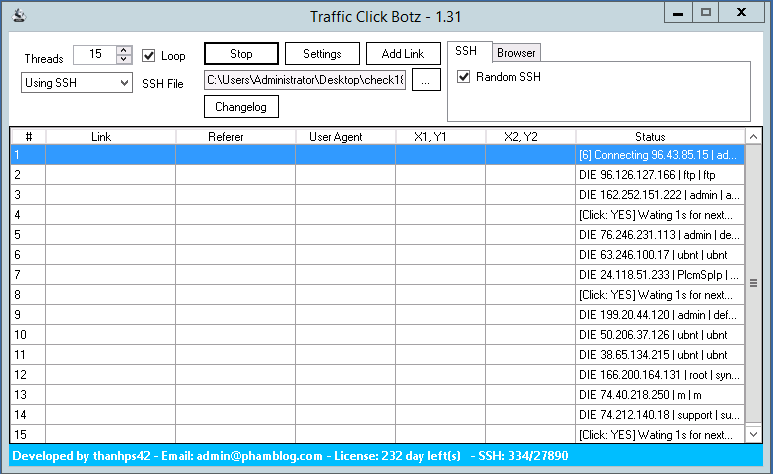Decrease Threads with the down arrow
773x474 pixels.
124,59
